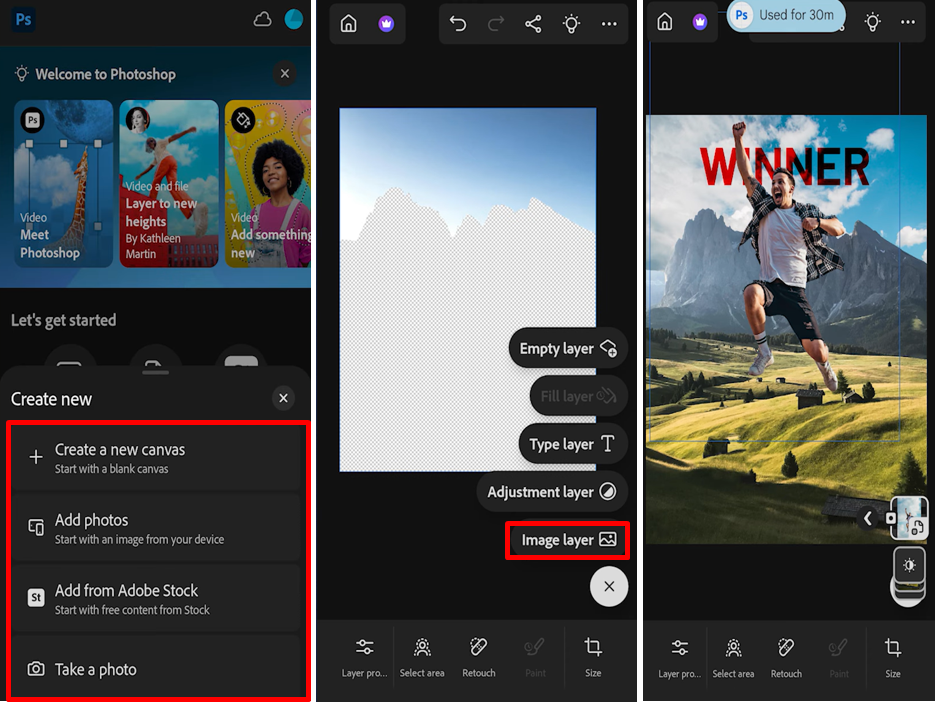Viewport: 935px width, 702px height.
Task: Click the Redo arrow icon
Action: [x=496, y=22]
